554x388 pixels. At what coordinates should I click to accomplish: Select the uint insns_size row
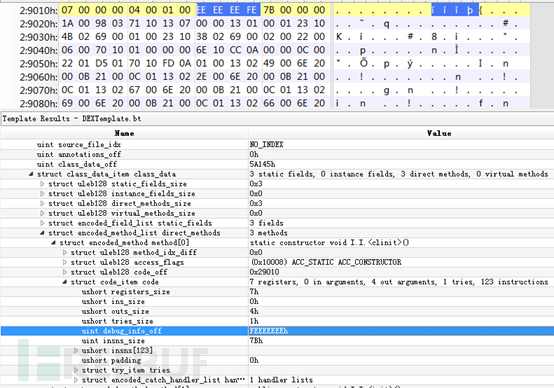[x=277, y=341]
